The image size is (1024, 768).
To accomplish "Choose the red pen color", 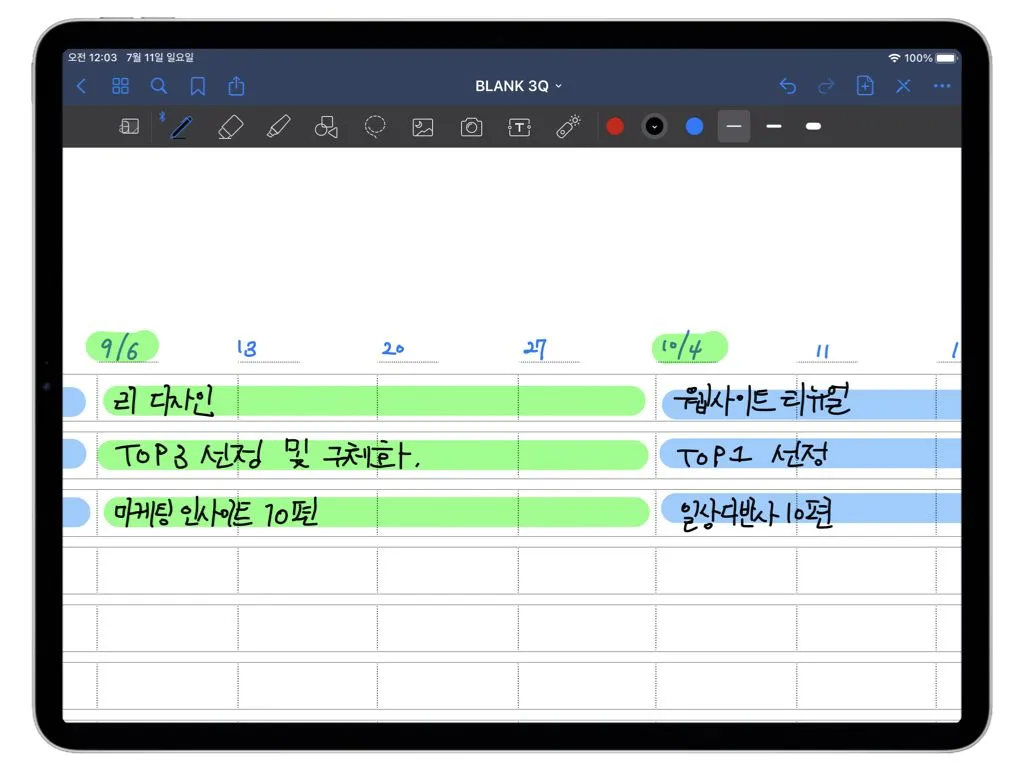I will point(615,126).
